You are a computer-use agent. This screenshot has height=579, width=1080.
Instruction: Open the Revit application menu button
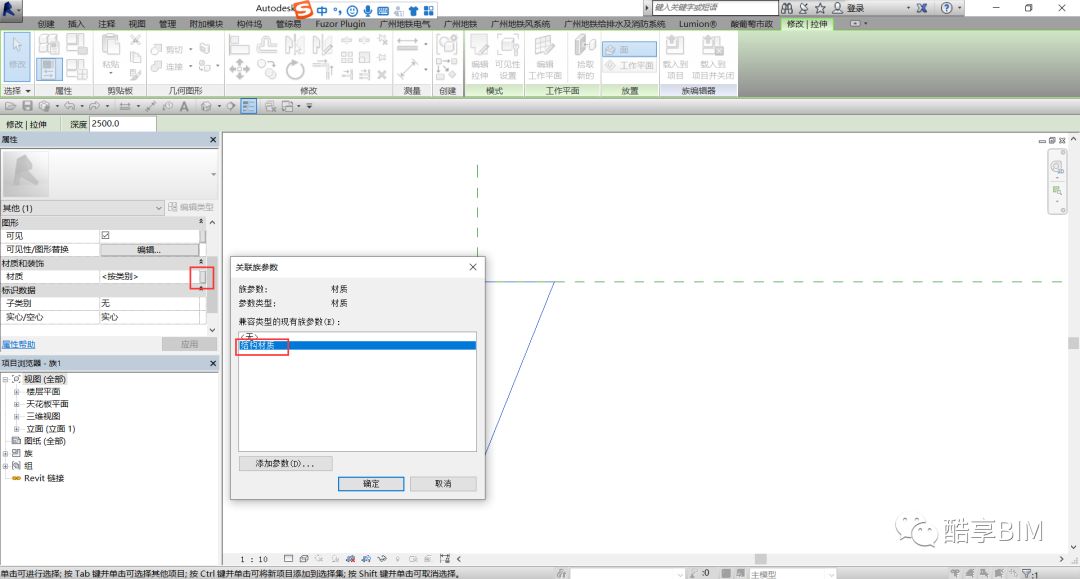[x=12, y=9]
